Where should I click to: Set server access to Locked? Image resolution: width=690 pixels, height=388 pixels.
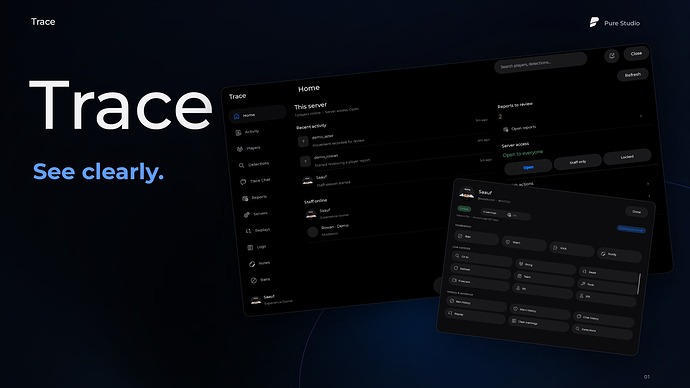(x=627, y=157)
